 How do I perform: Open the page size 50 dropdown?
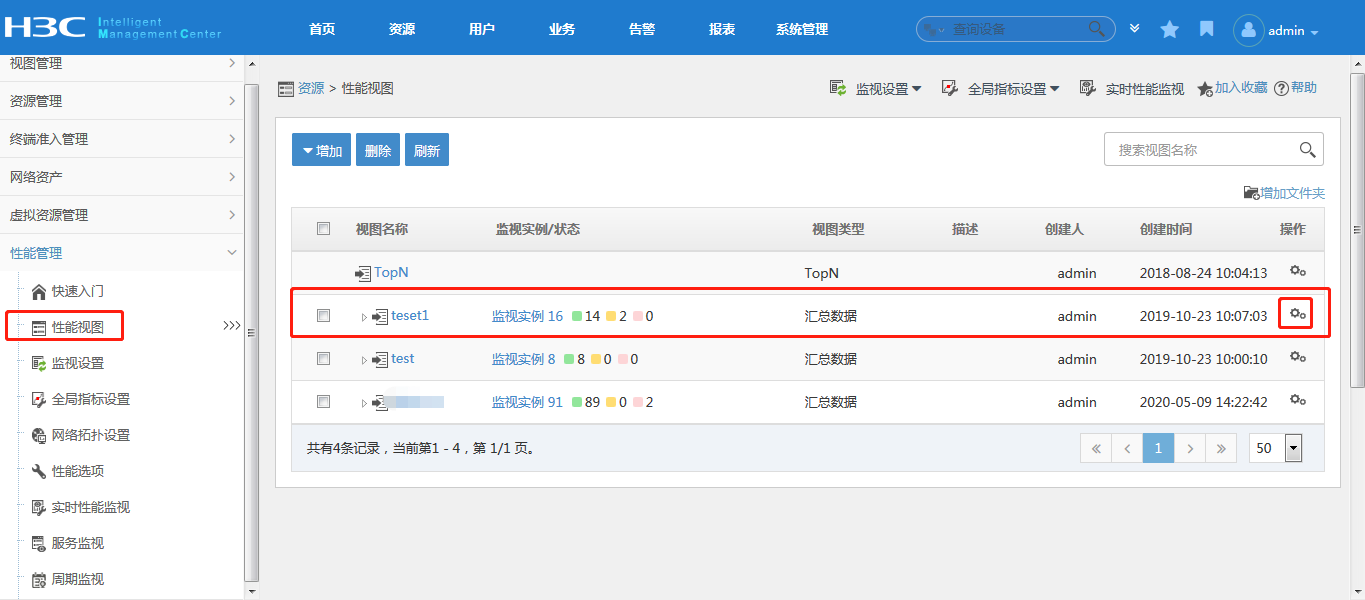click(x=1294, y=448)
